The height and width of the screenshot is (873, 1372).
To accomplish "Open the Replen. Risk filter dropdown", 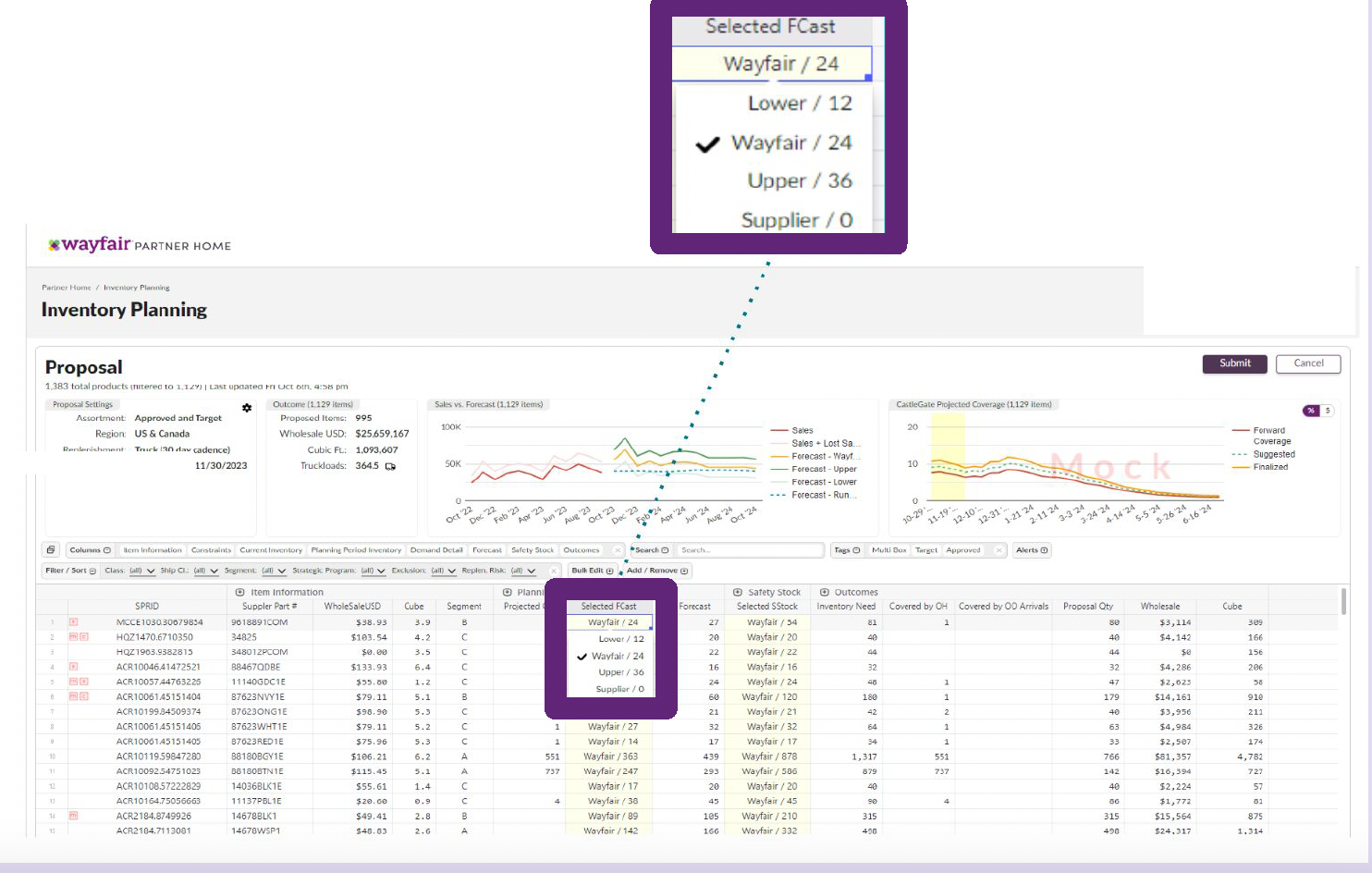I will [524, 571].
